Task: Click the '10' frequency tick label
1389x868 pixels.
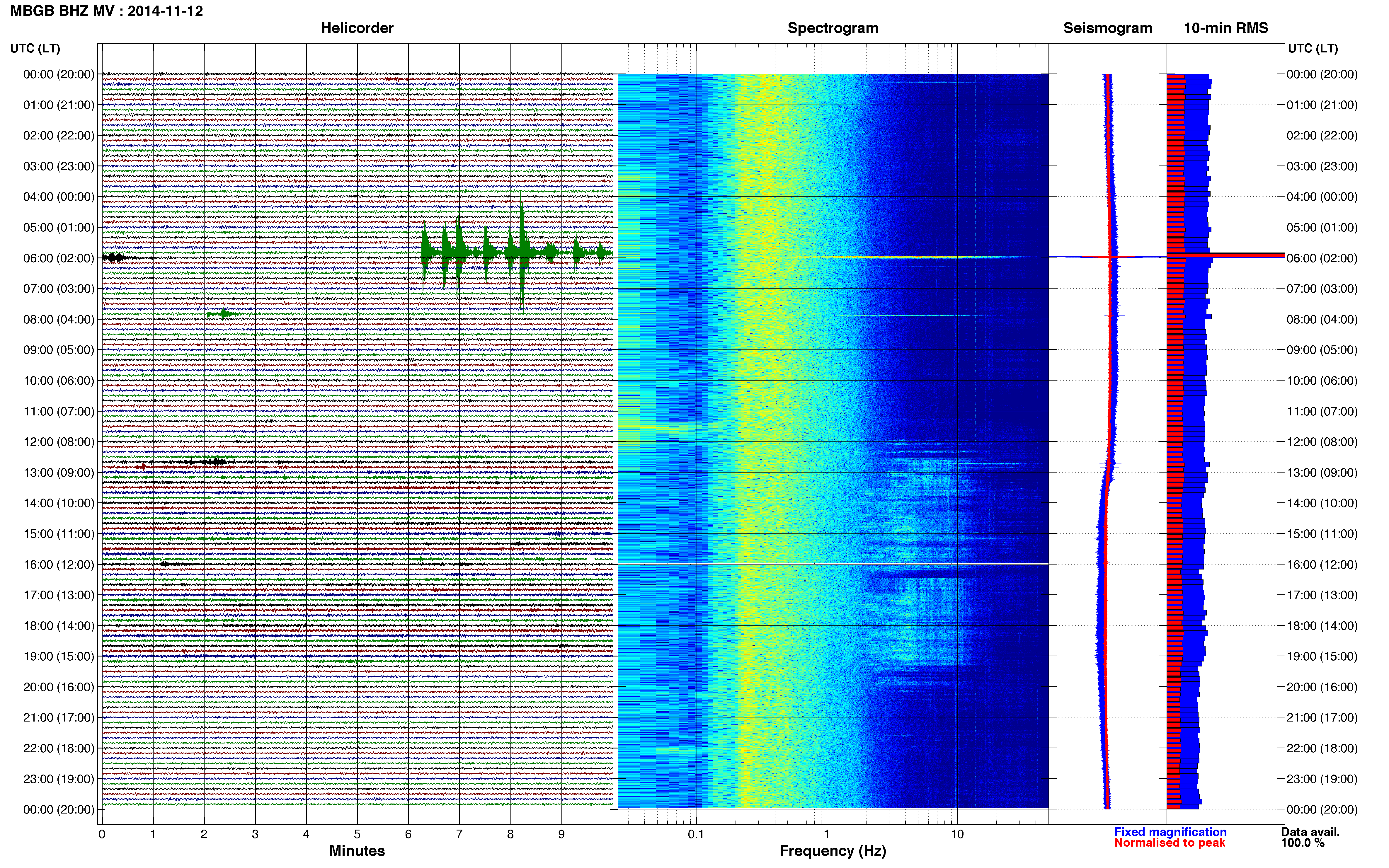Action: [x=957, y=834]
